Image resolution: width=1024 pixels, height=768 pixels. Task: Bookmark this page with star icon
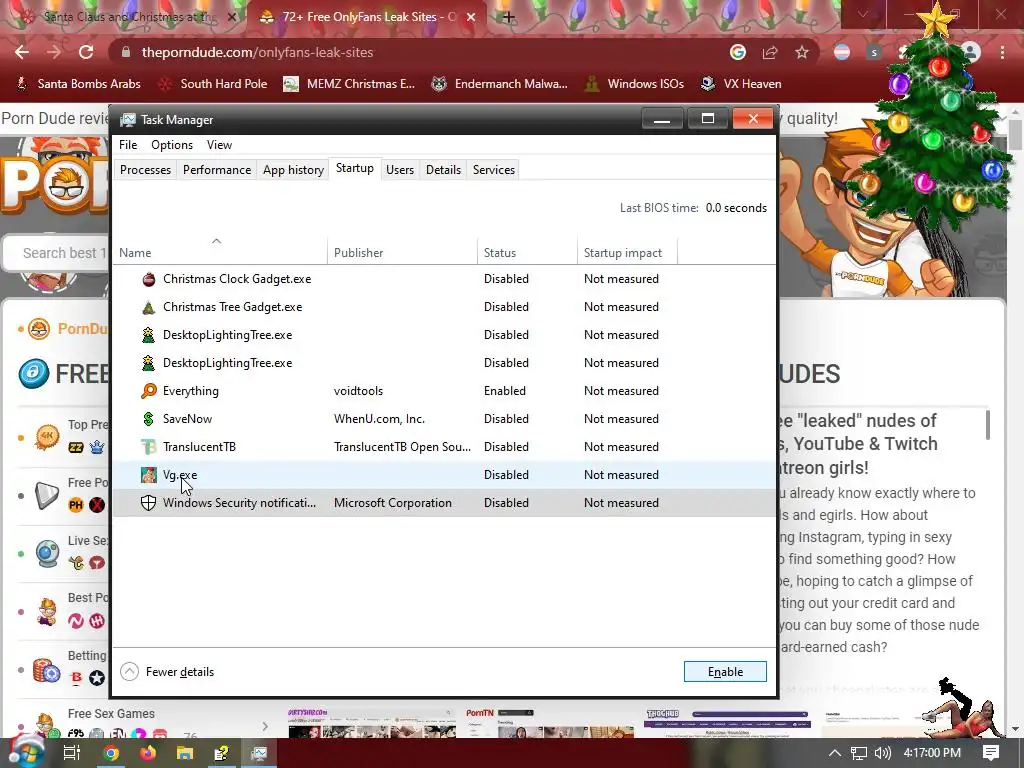click(802, 52)
